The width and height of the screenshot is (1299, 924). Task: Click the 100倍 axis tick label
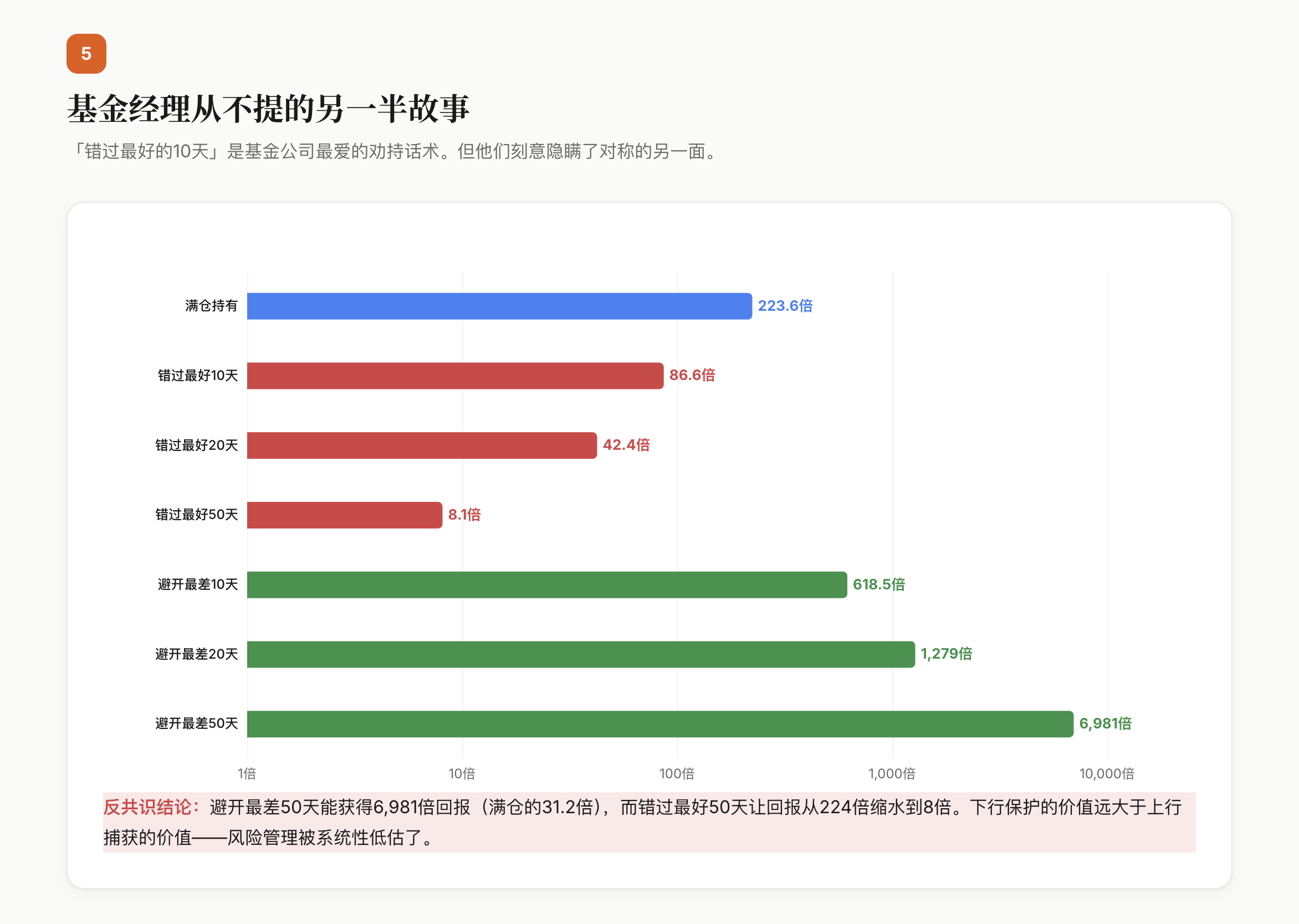677,774
